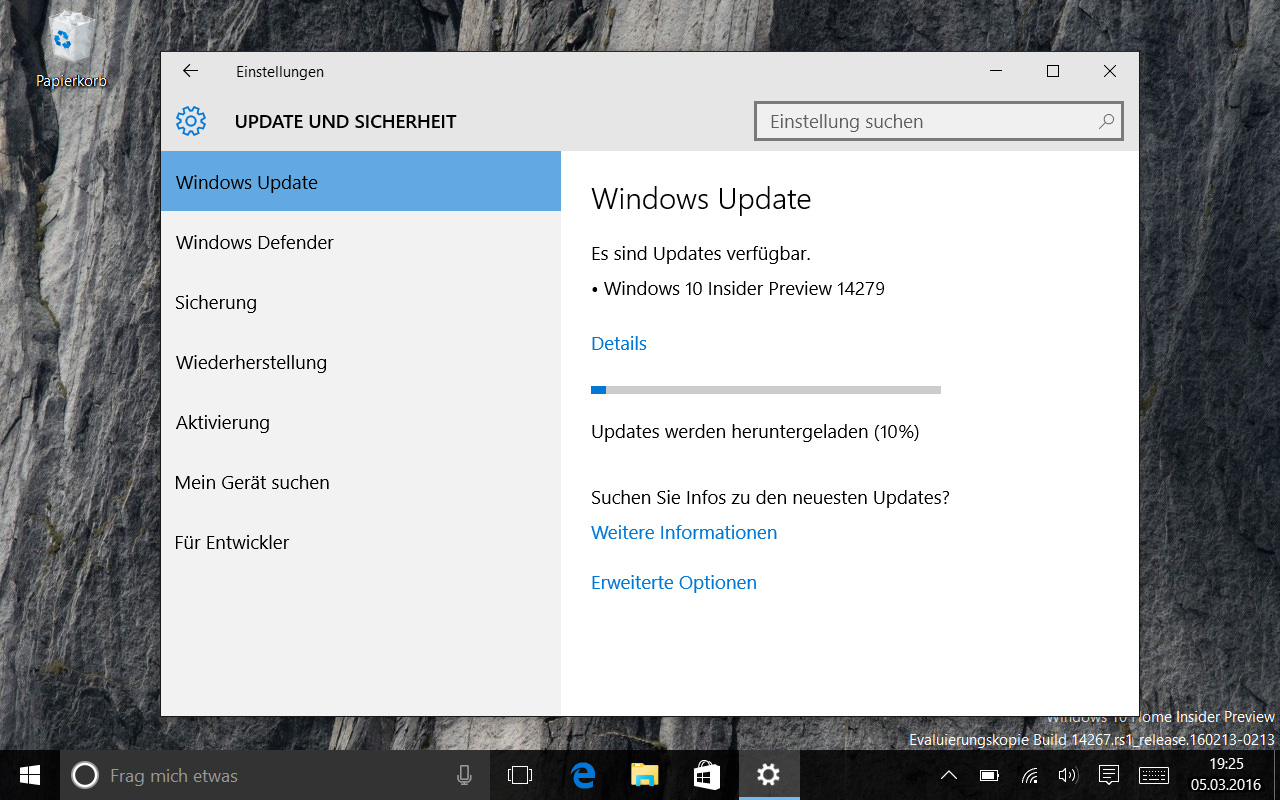Click the Settings gear in the taskbar

pyautogui.click(x=768, y=775)
